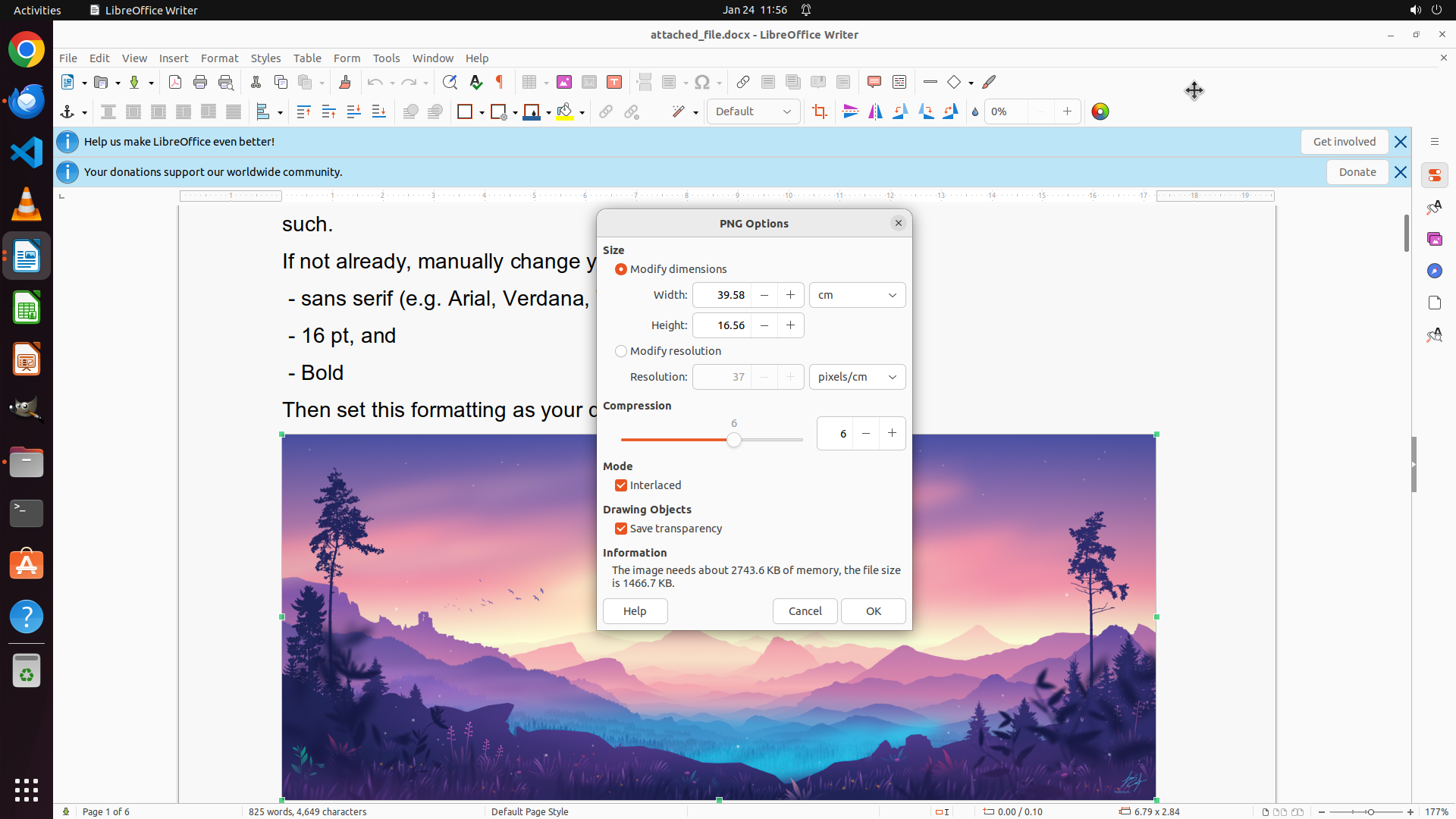Click the Compression slider handle

733,440
